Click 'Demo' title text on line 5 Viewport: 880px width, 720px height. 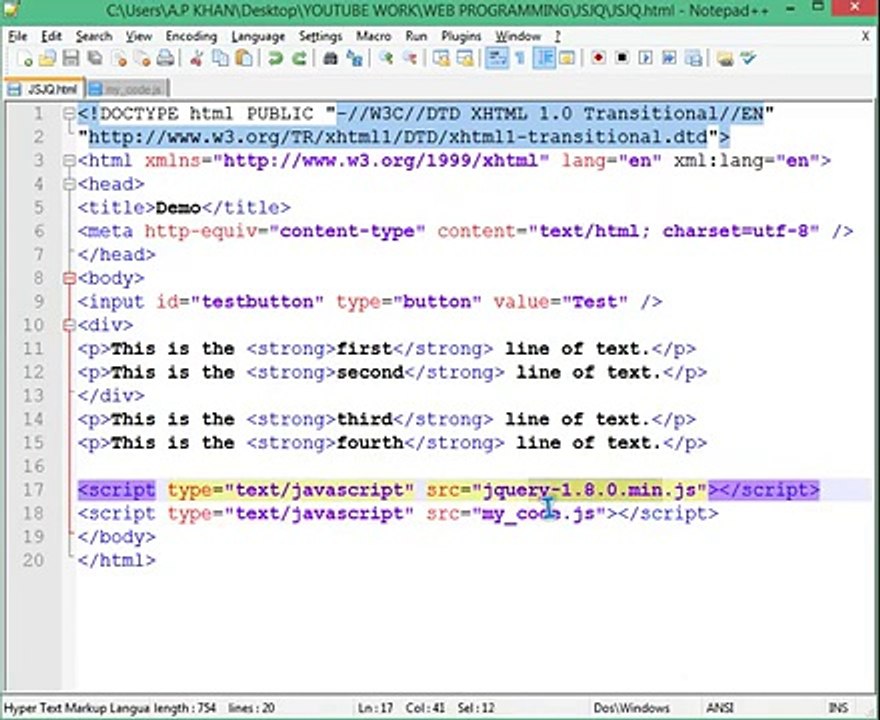[x=178, y=208]
